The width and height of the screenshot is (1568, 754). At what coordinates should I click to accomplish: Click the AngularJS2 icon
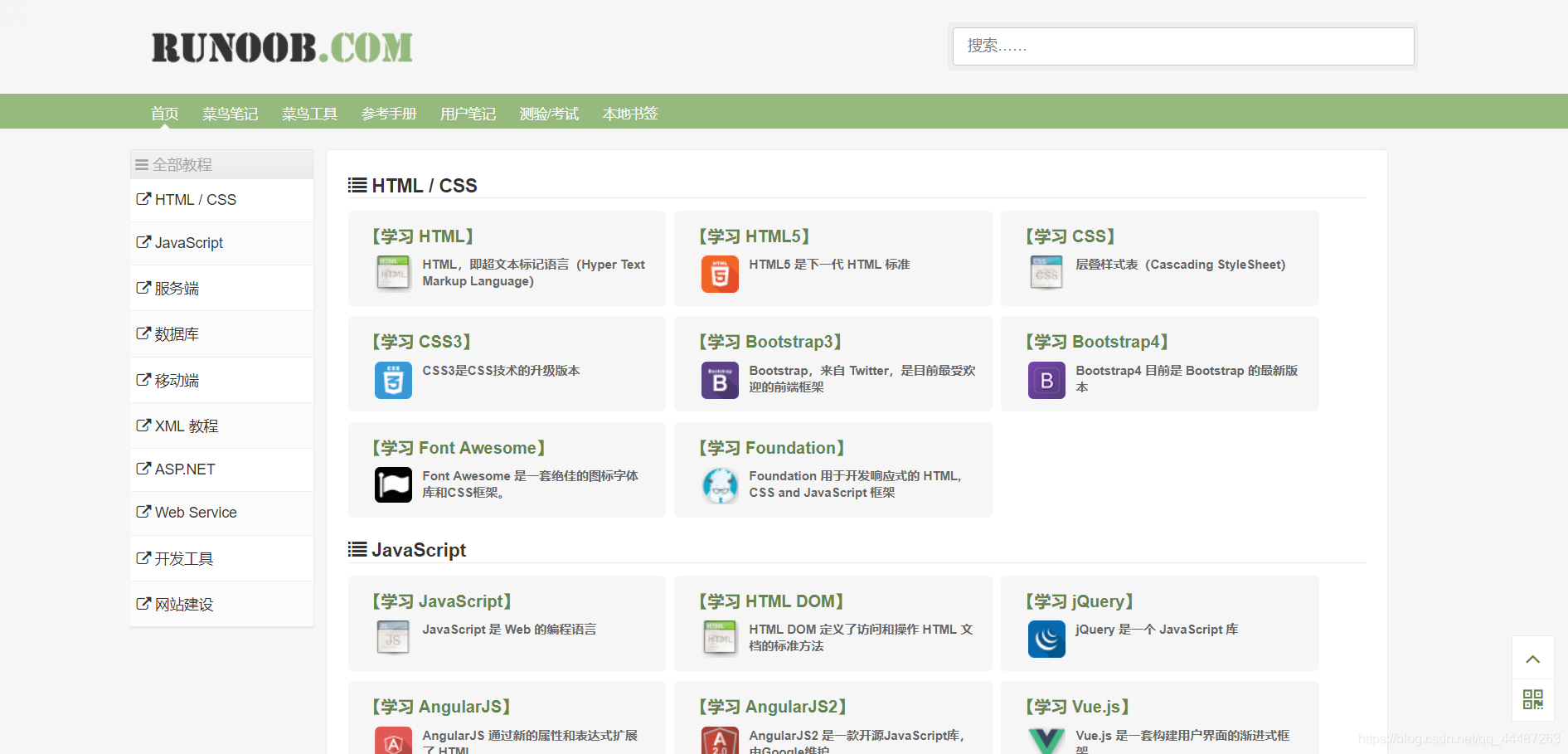point(720,741)
